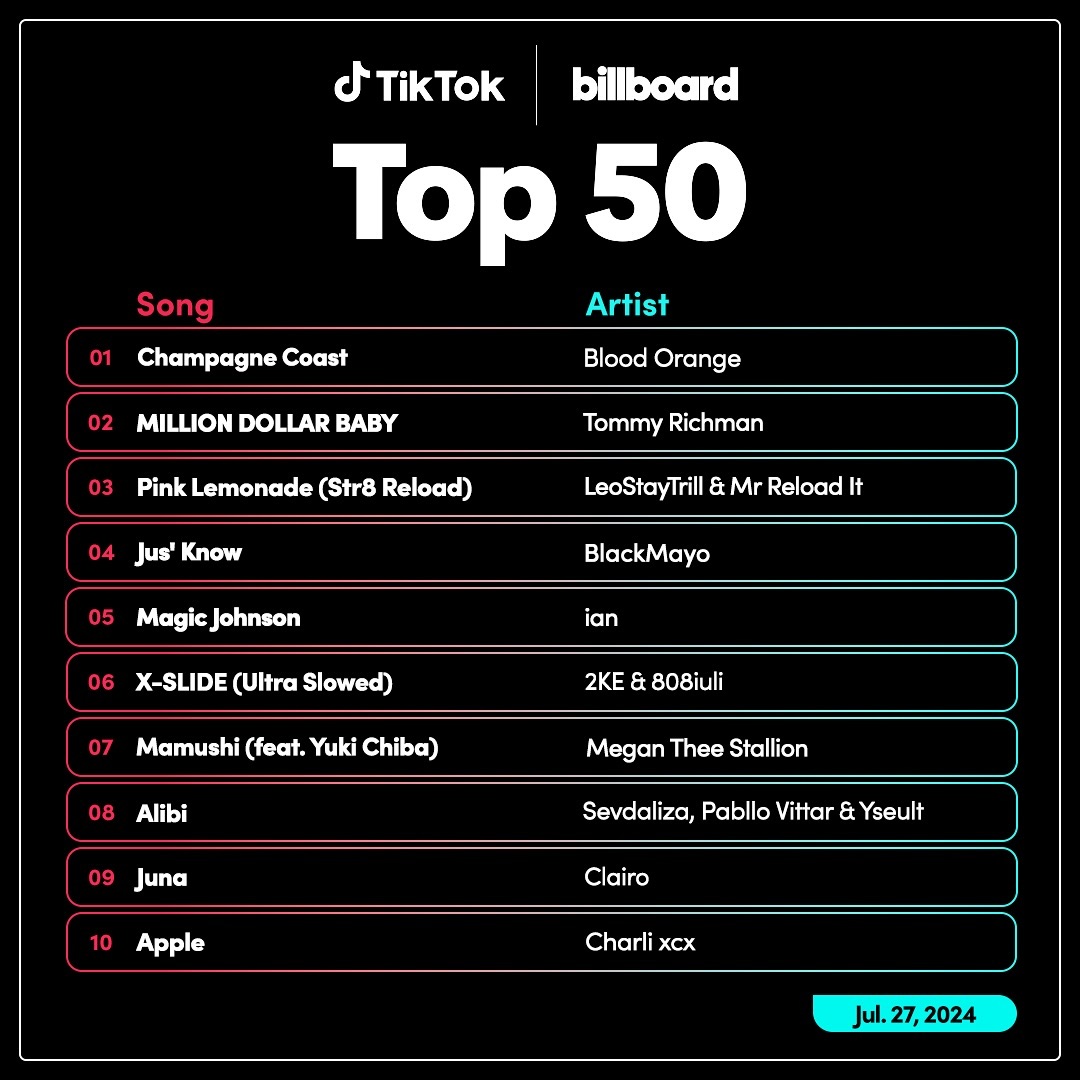This screenshot has width=1080, height=1080.
Task: Click the Song column header
Action: coord(175,304)
